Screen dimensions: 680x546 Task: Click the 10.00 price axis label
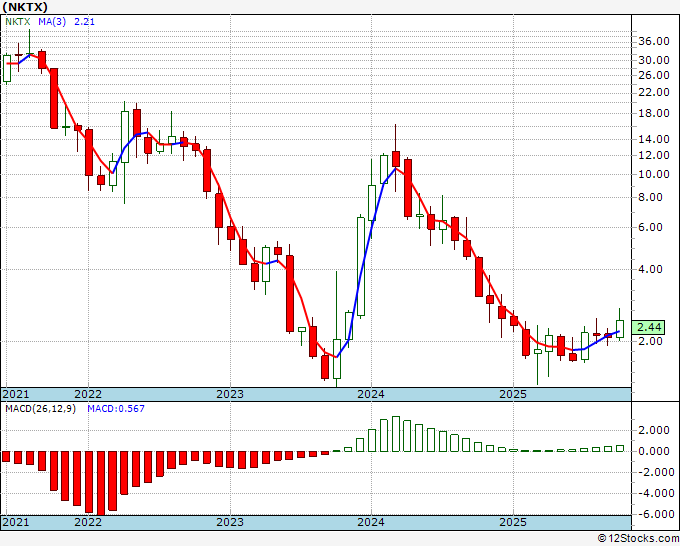654,175
